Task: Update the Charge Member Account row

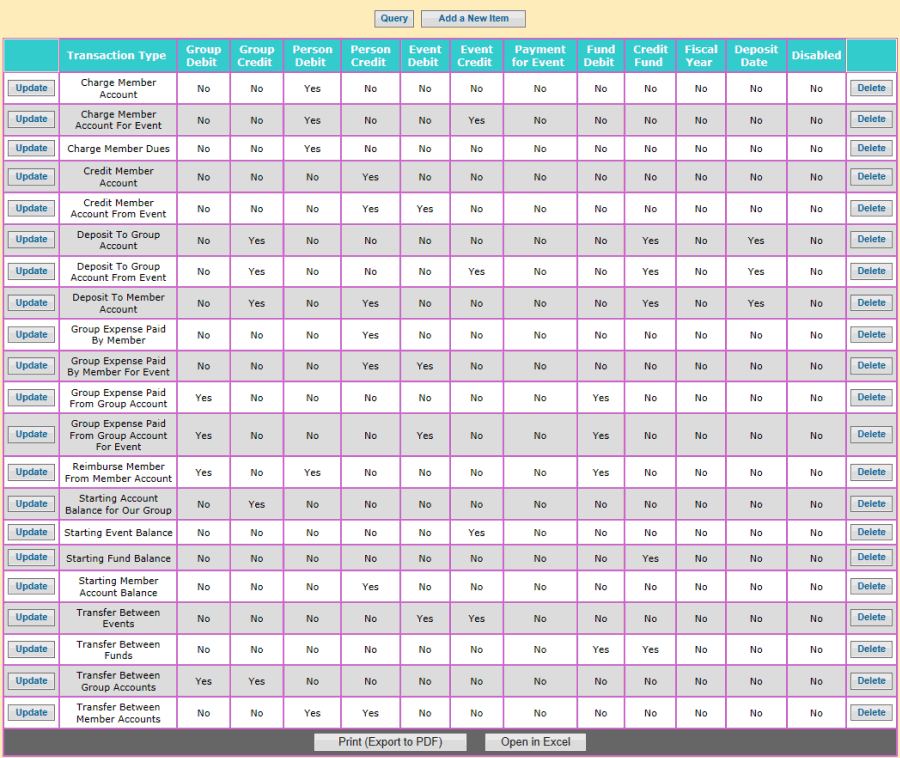Action: click(32, 88)
